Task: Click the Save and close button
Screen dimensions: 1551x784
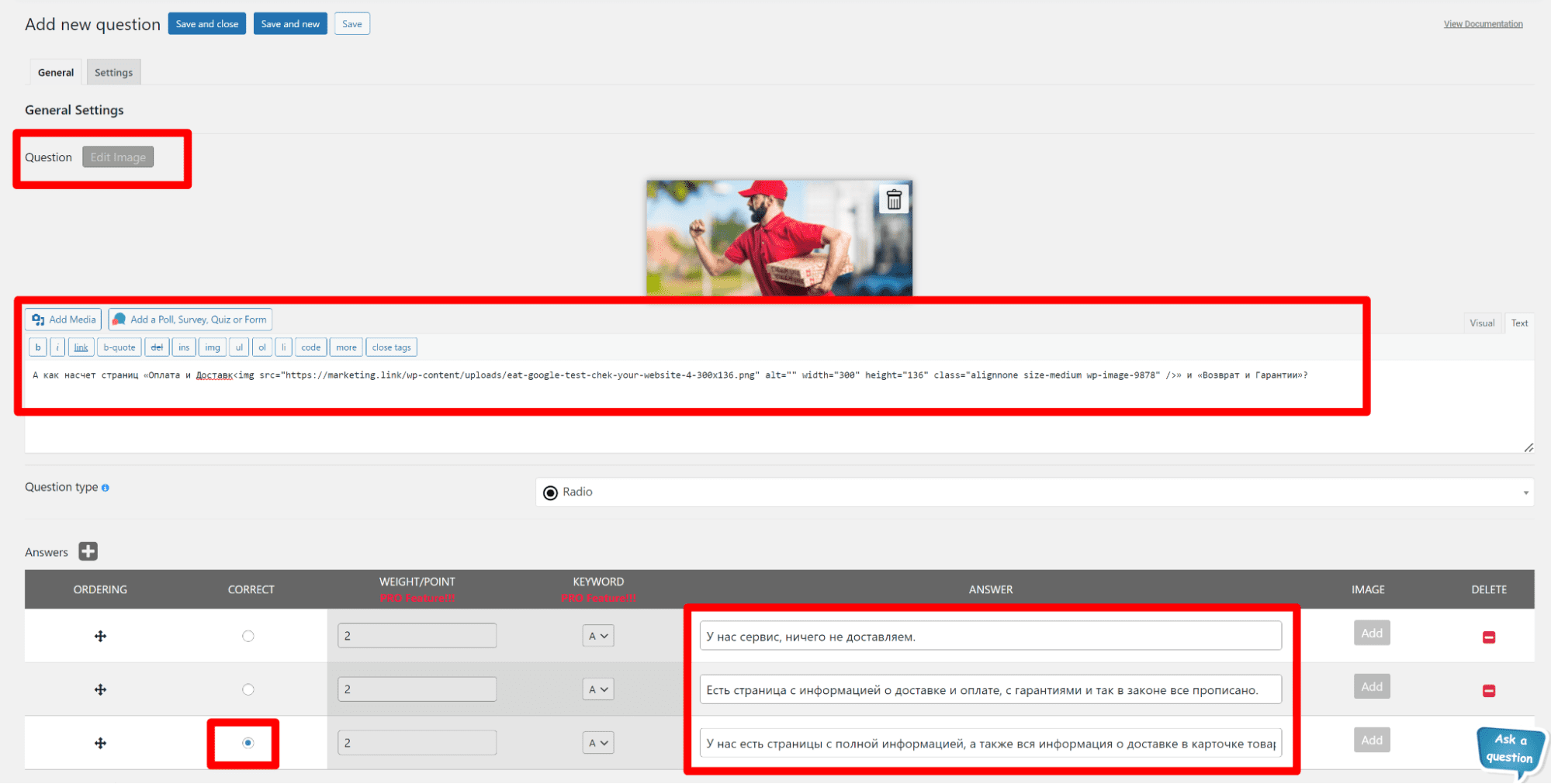Action: point(206,24)
